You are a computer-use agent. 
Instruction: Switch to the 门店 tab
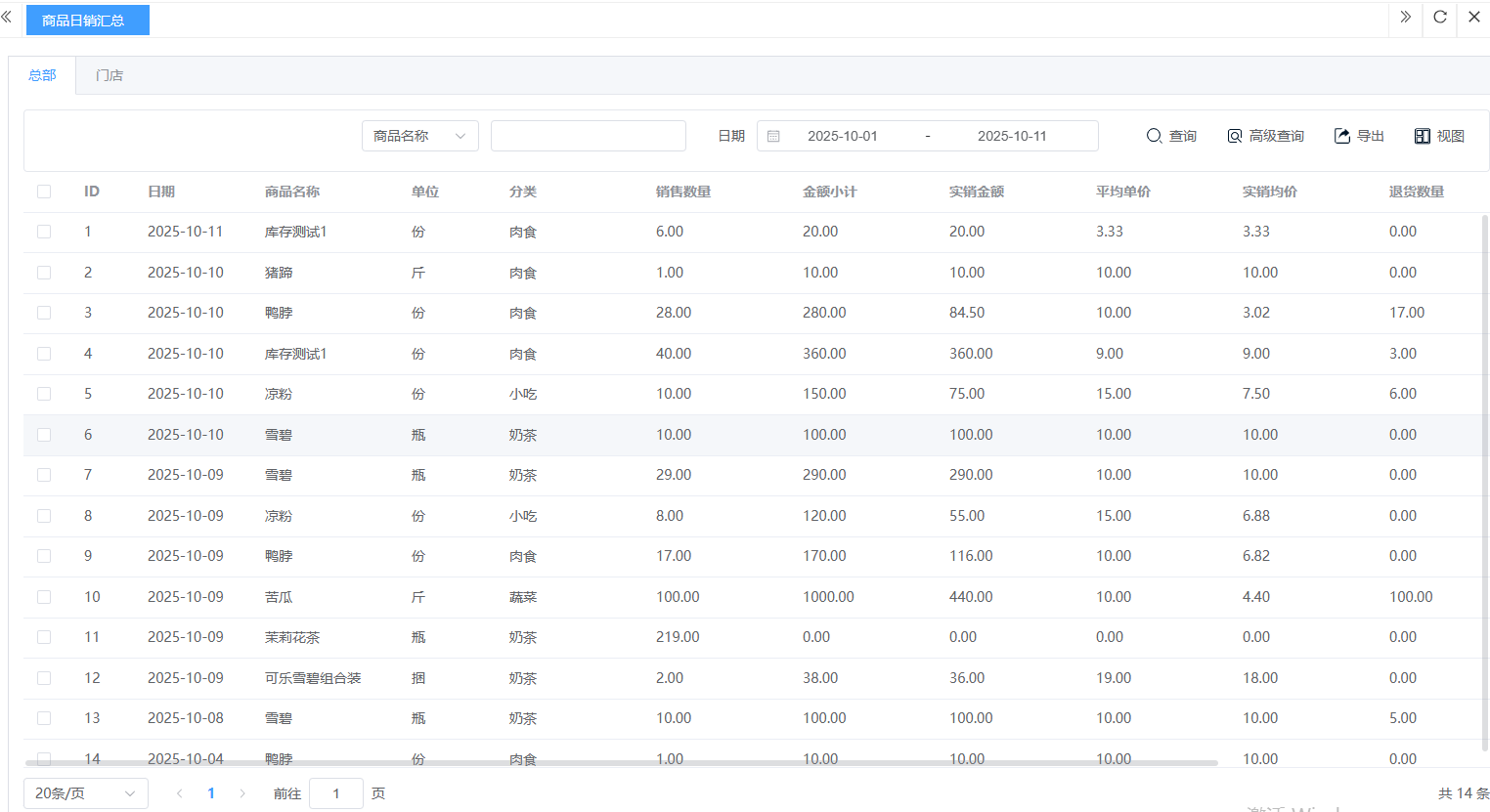(x=110, y=75)
